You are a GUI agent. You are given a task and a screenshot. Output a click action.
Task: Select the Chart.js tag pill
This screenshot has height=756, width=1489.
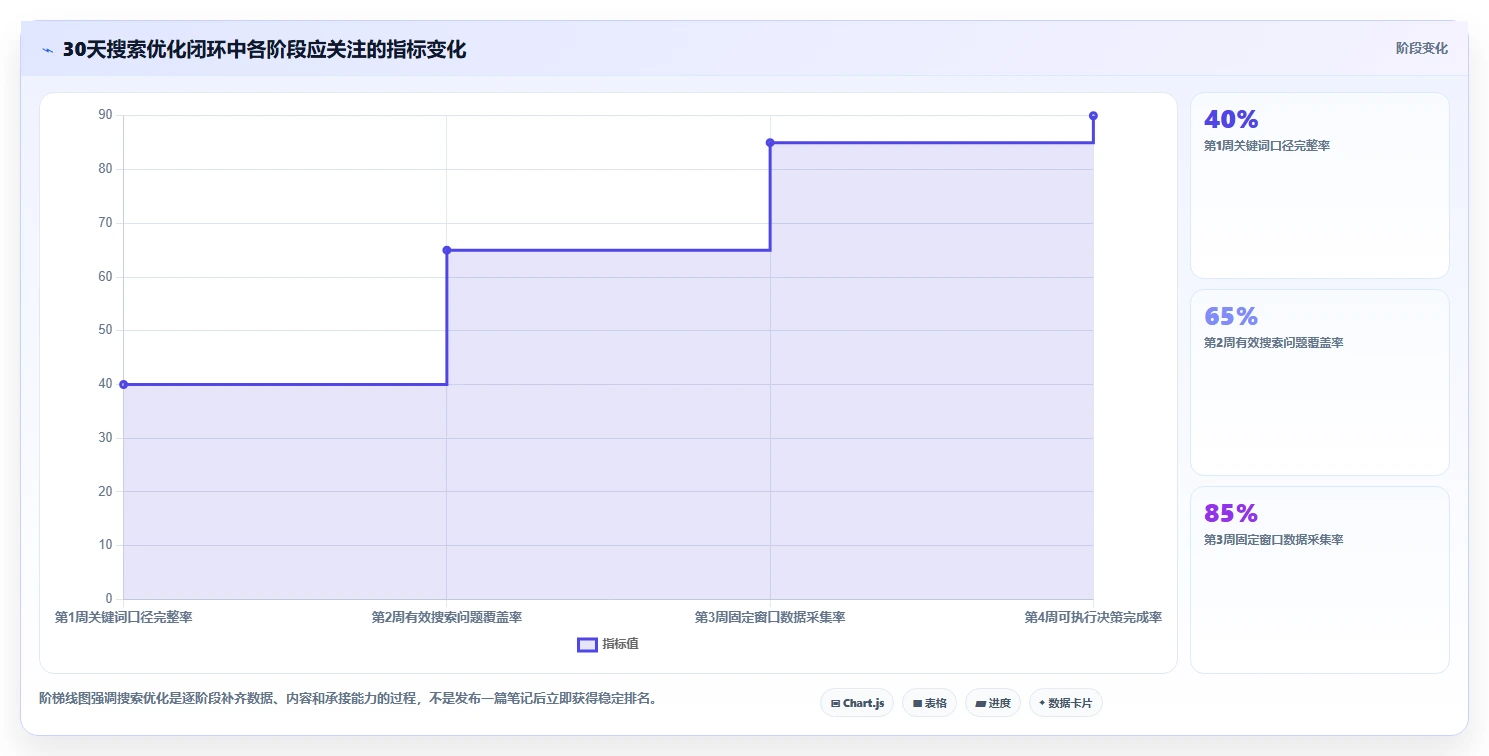[857, 703]
